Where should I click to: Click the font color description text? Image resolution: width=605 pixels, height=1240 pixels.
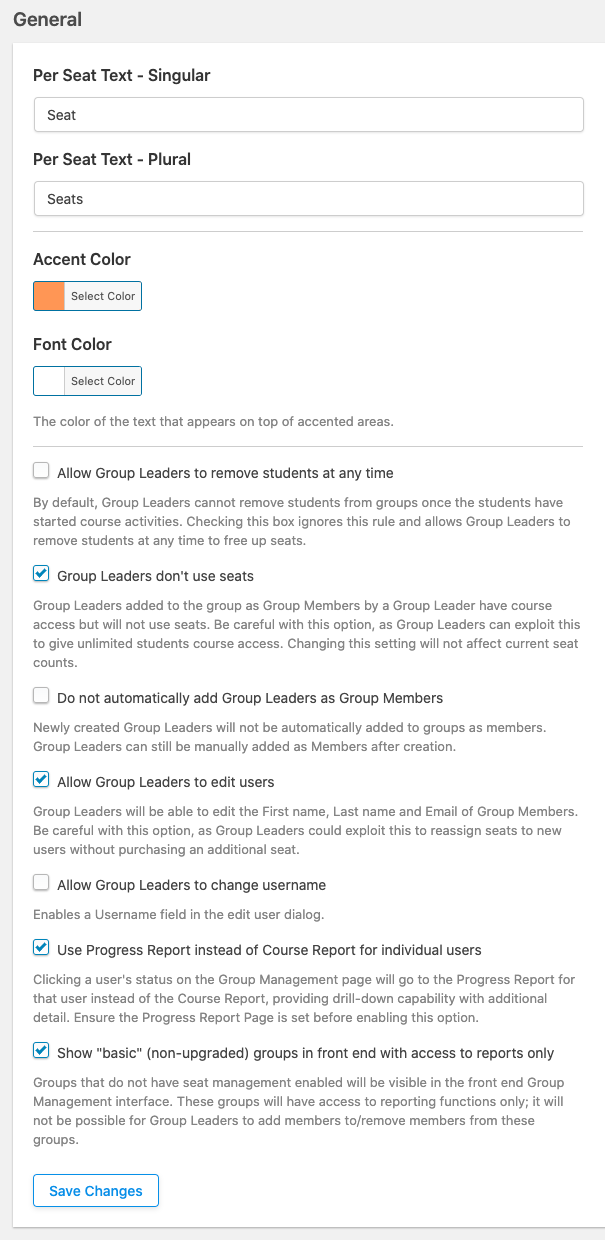point(213,421)
